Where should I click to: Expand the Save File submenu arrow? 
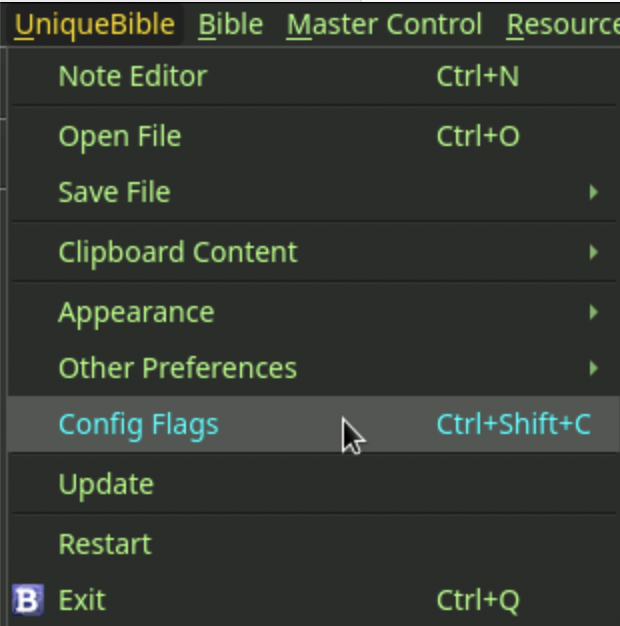point(594,192)
